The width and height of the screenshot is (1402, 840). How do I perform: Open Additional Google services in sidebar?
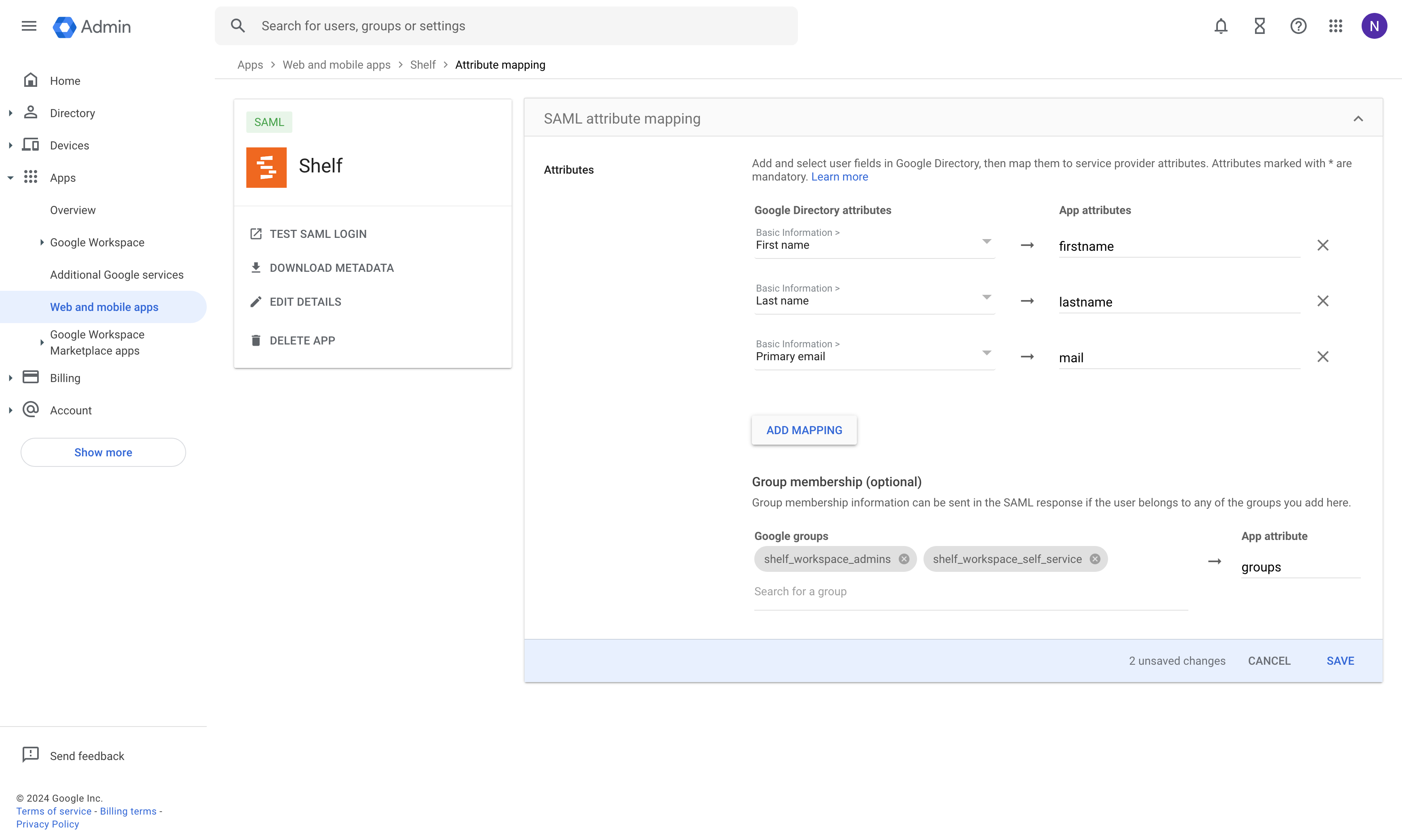pyautogui.click(x=117, y=275)
